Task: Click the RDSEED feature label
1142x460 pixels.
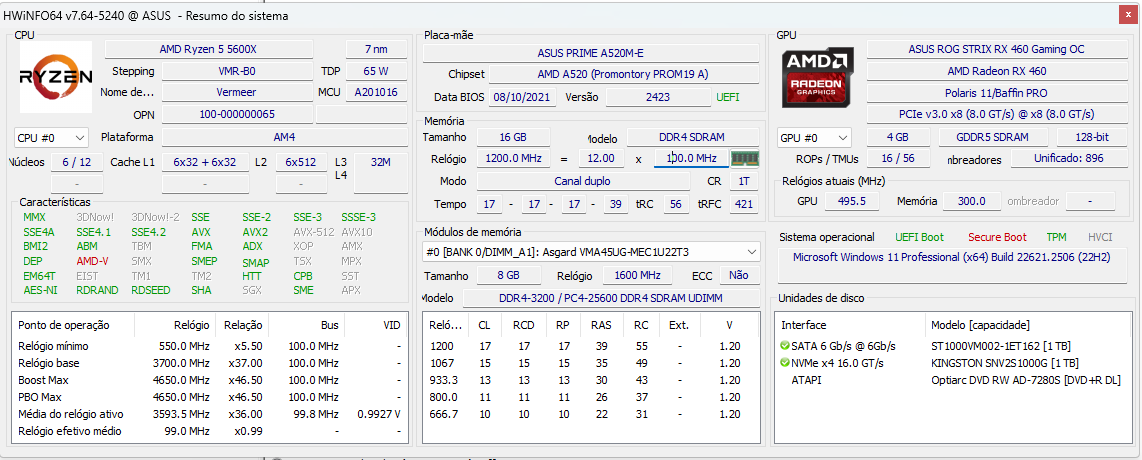Action: pos(151,290)
